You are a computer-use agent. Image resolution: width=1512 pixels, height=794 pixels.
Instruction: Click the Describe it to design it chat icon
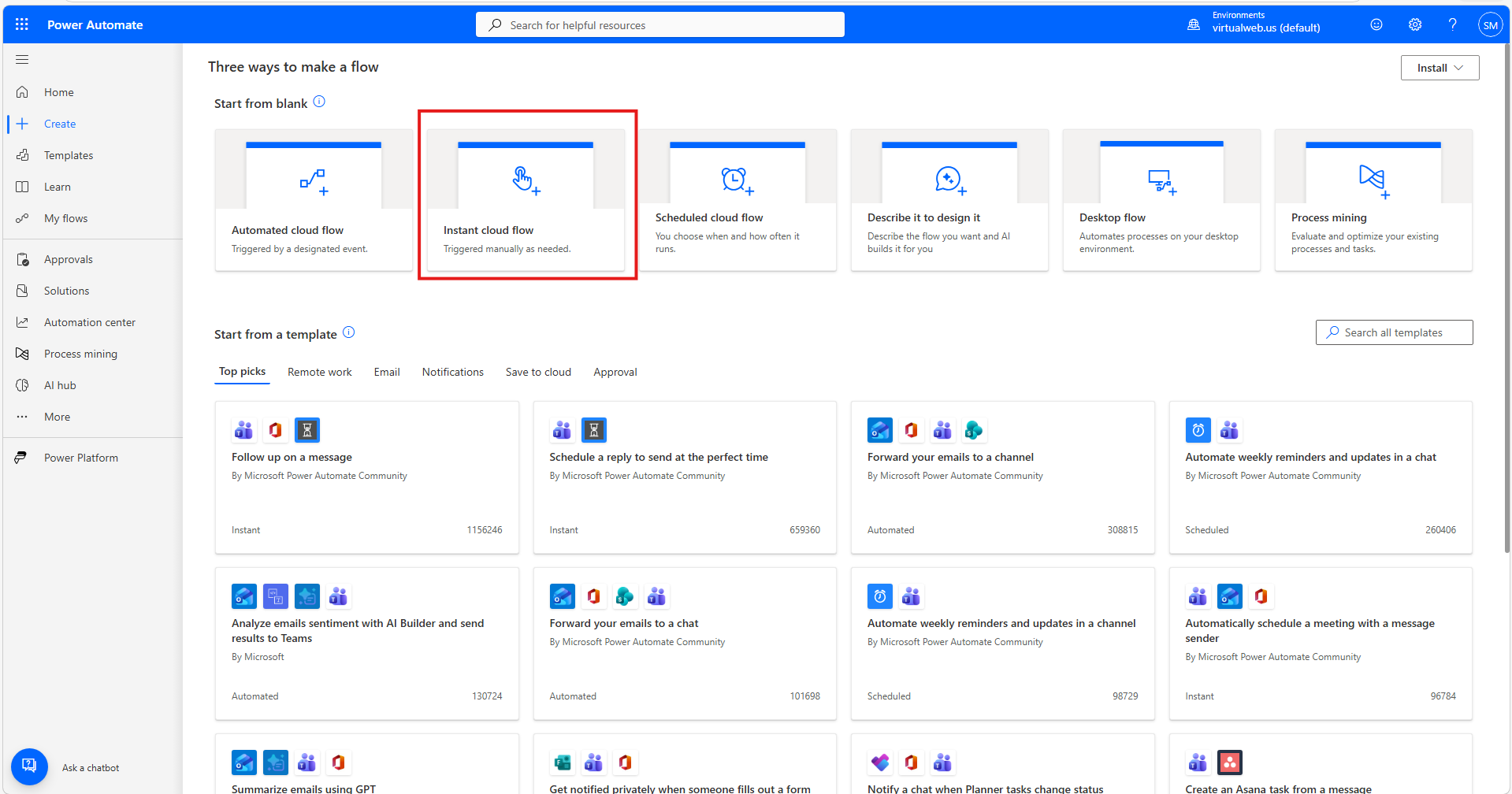click(950, 180)
